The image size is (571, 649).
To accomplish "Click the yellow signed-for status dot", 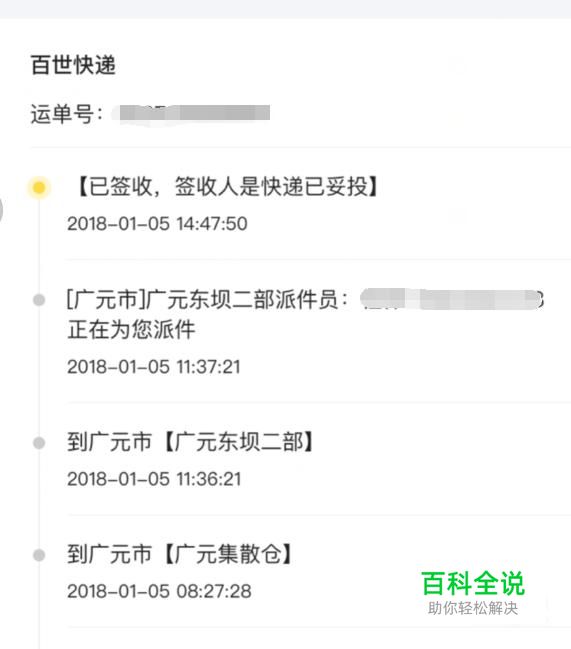I will point(39,188).
